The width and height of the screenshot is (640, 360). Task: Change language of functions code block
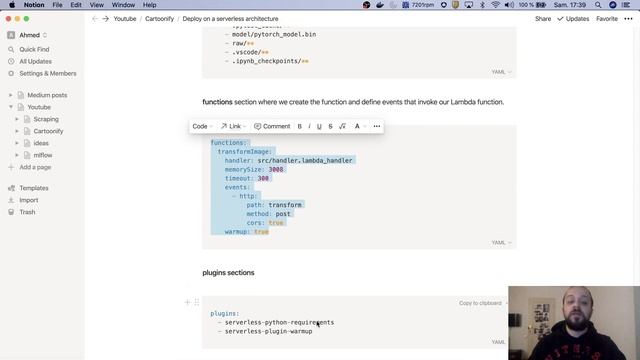[x=501, y=242]
